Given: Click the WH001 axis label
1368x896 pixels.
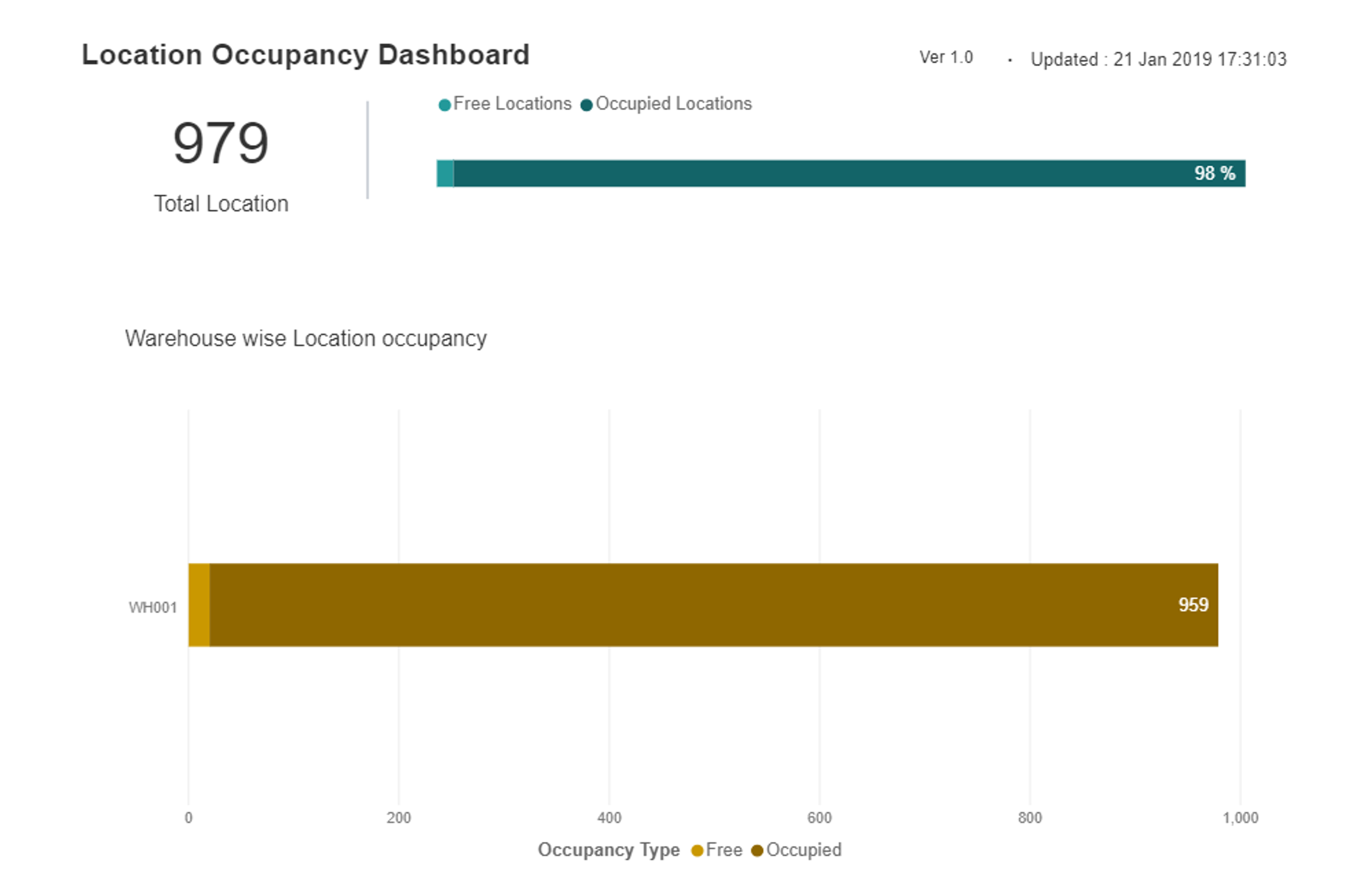Looking at the screenshot, I should click(153, 607).
